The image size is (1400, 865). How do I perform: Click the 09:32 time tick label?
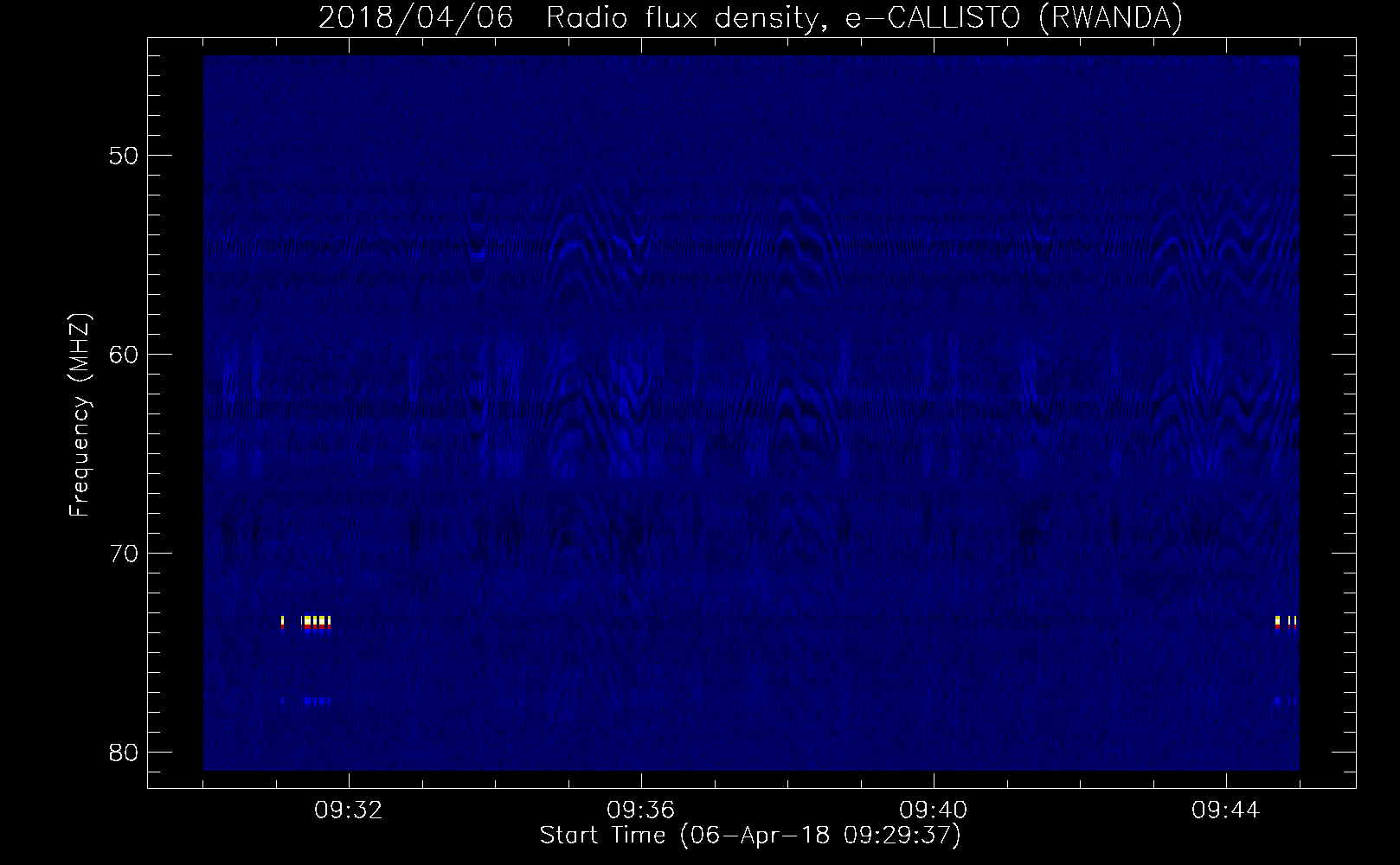349,811
